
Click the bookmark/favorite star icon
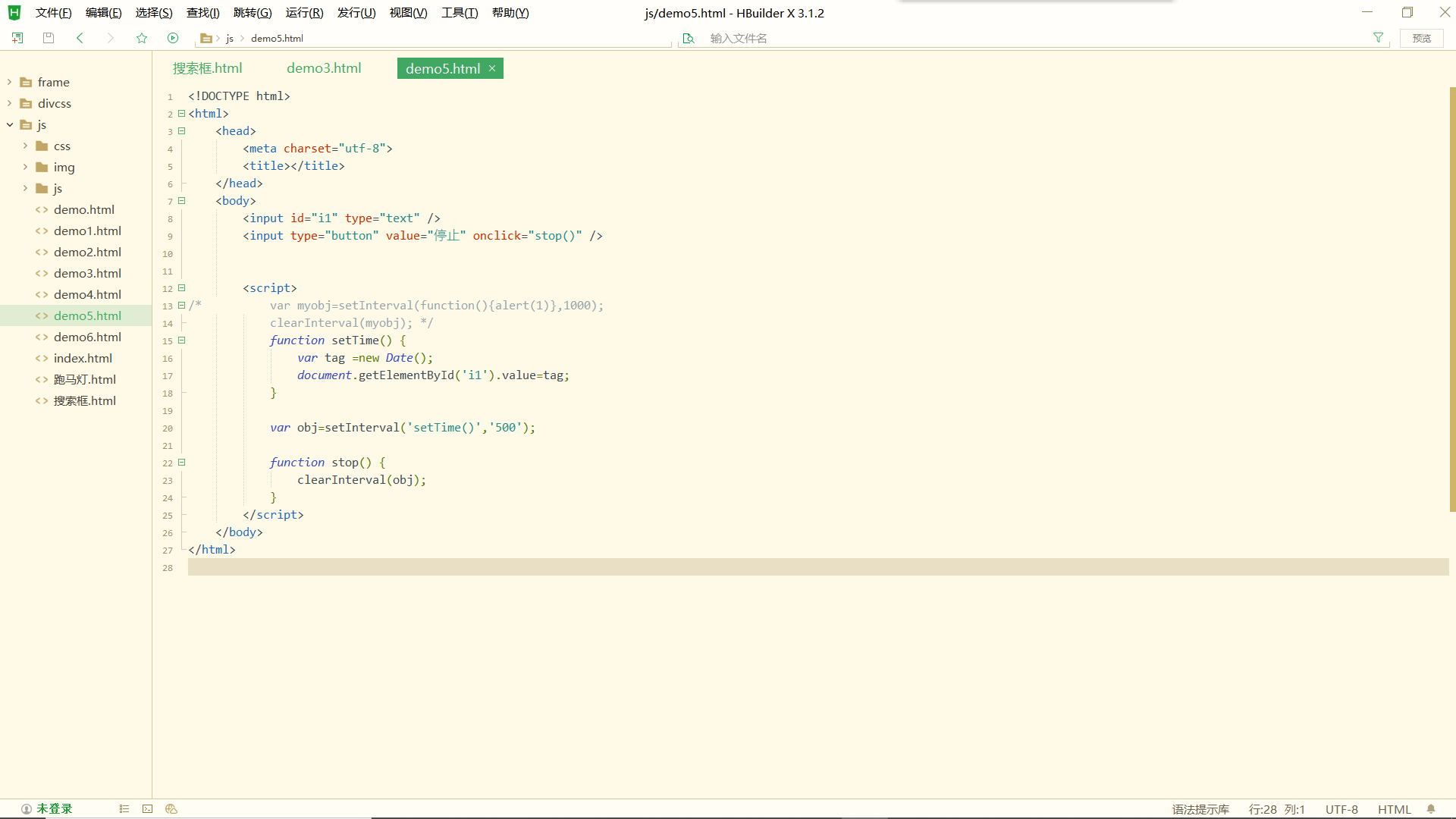pos(142,38)
